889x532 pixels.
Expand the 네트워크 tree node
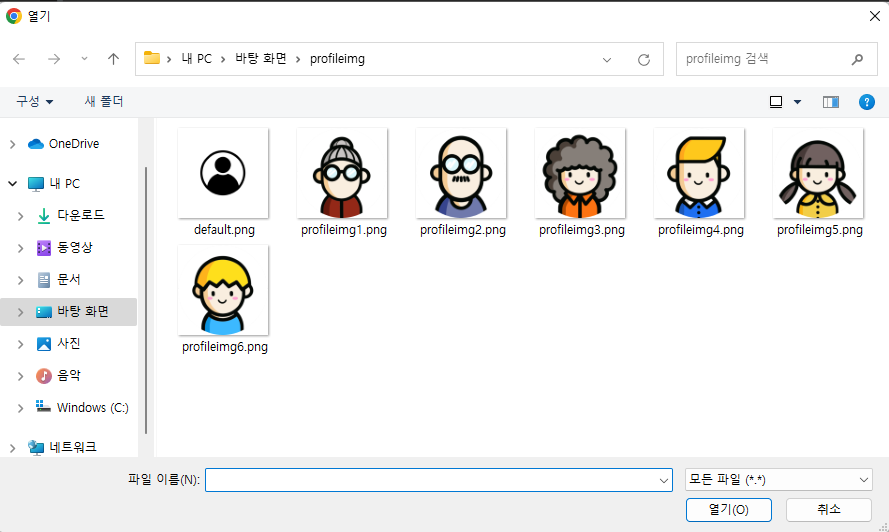12,448
